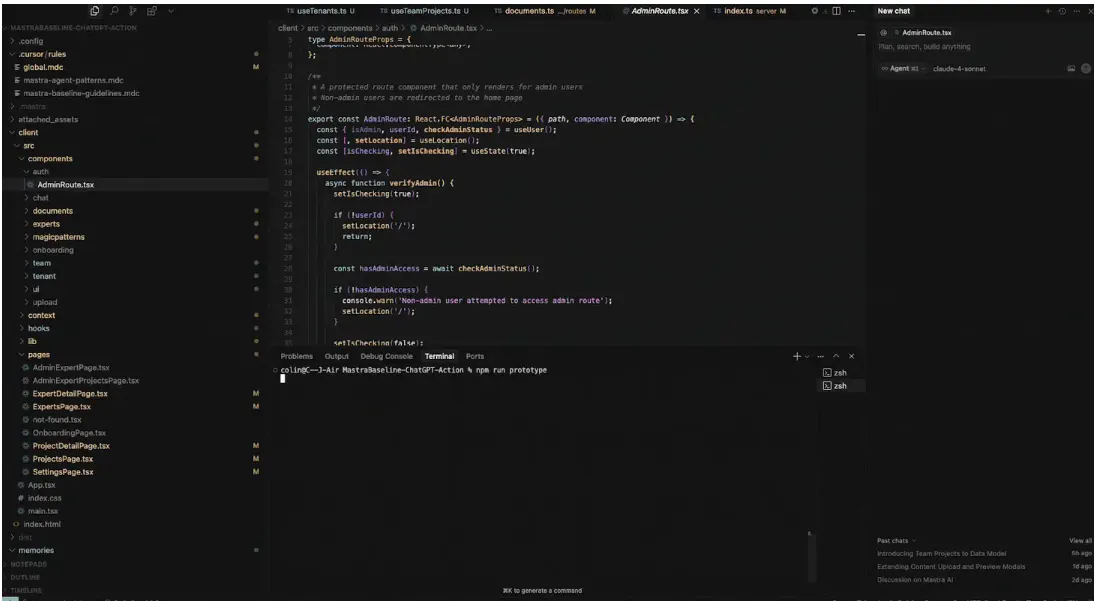
Task: Open 'Introducing Team Projects to Data Model' chat
Action: tap(941, 554)
